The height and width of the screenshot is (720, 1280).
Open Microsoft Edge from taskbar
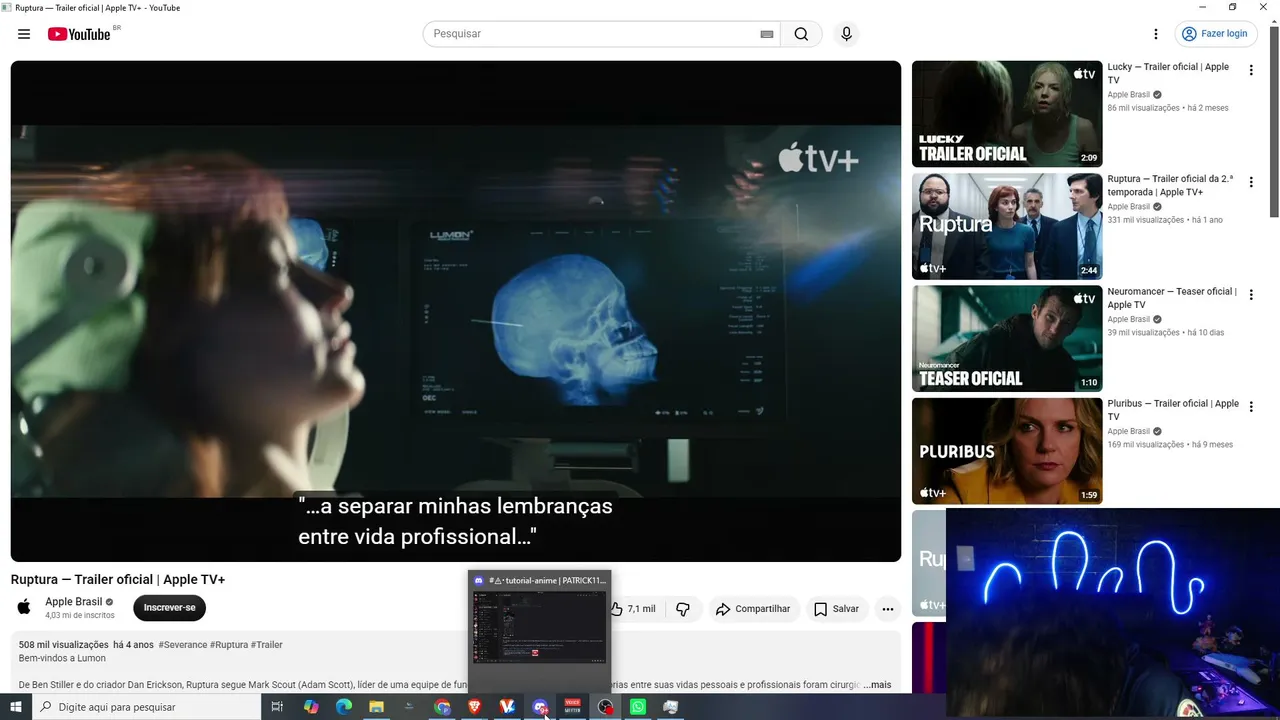click(344, 707)
